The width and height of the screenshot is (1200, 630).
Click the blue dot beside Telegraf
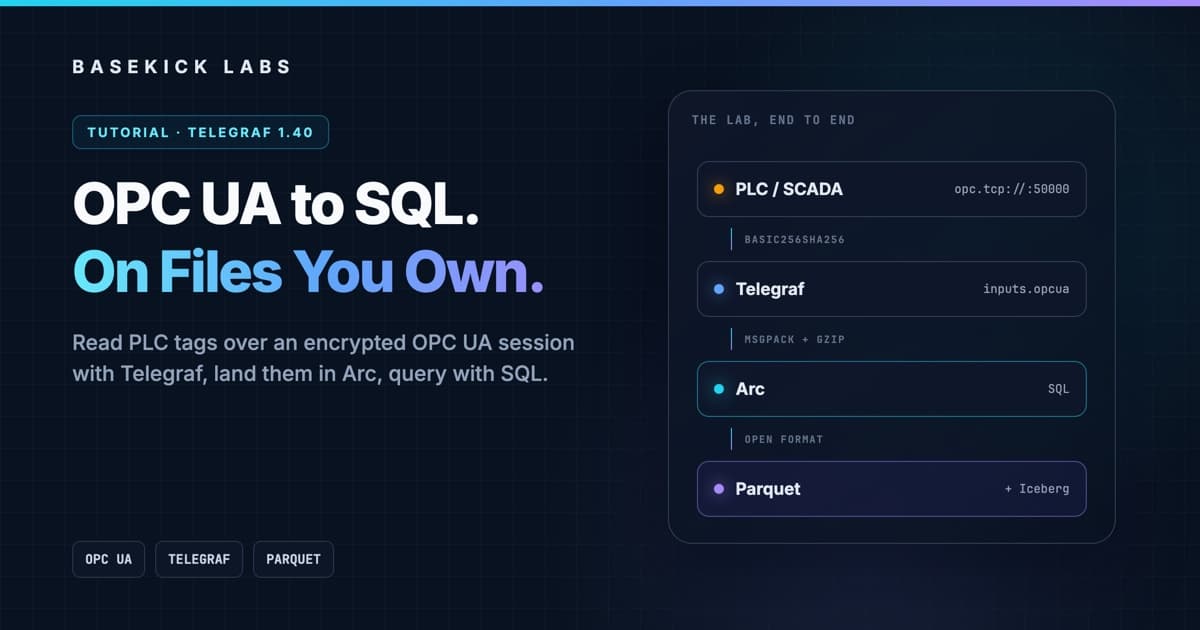click(719, 289)
